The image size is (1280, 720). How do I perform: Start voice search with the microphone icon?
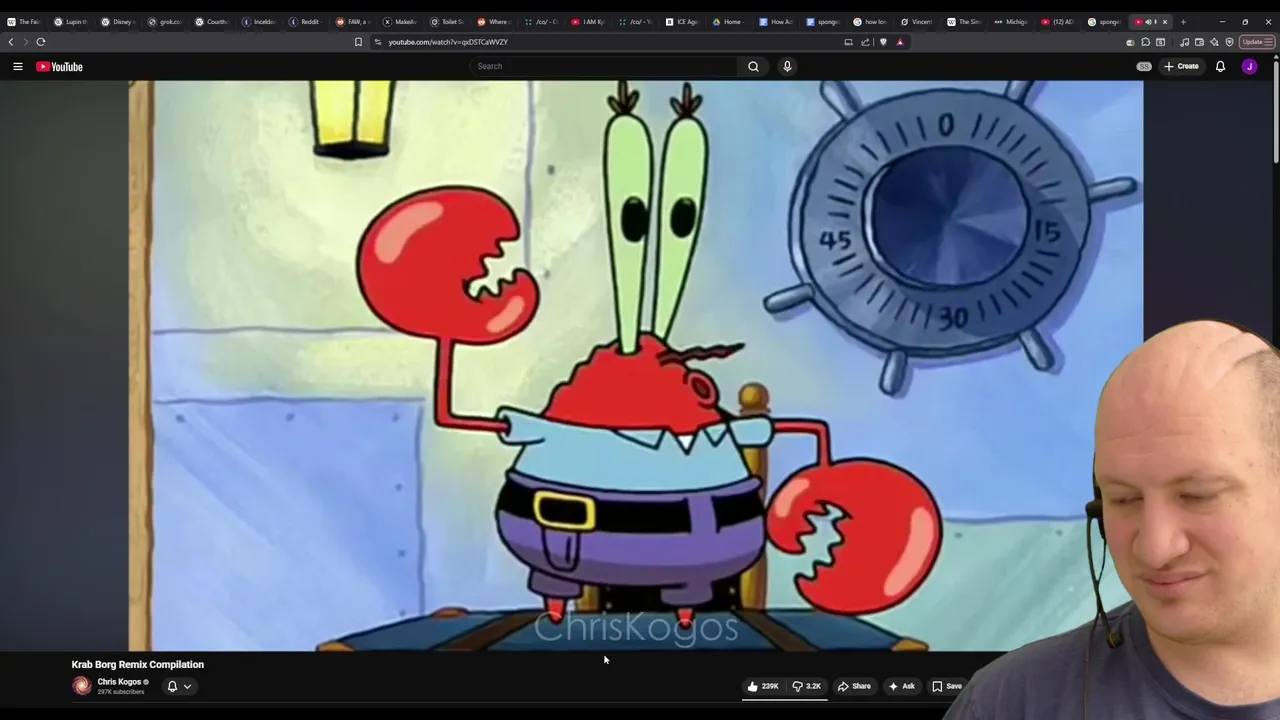[787, 66]
